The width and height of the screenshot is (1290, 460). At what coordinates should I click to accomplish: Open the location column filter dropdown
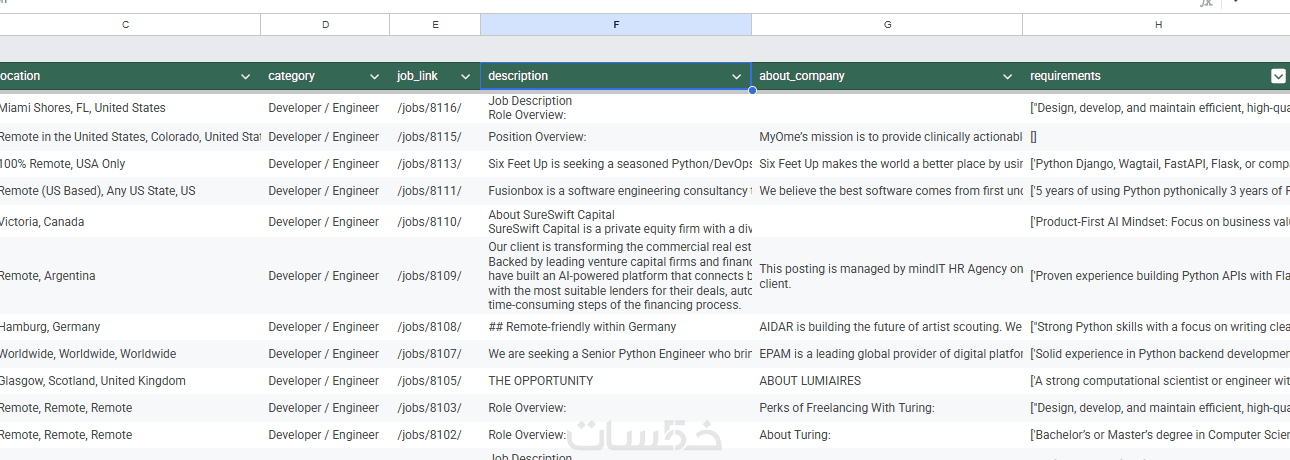(246, 76)
